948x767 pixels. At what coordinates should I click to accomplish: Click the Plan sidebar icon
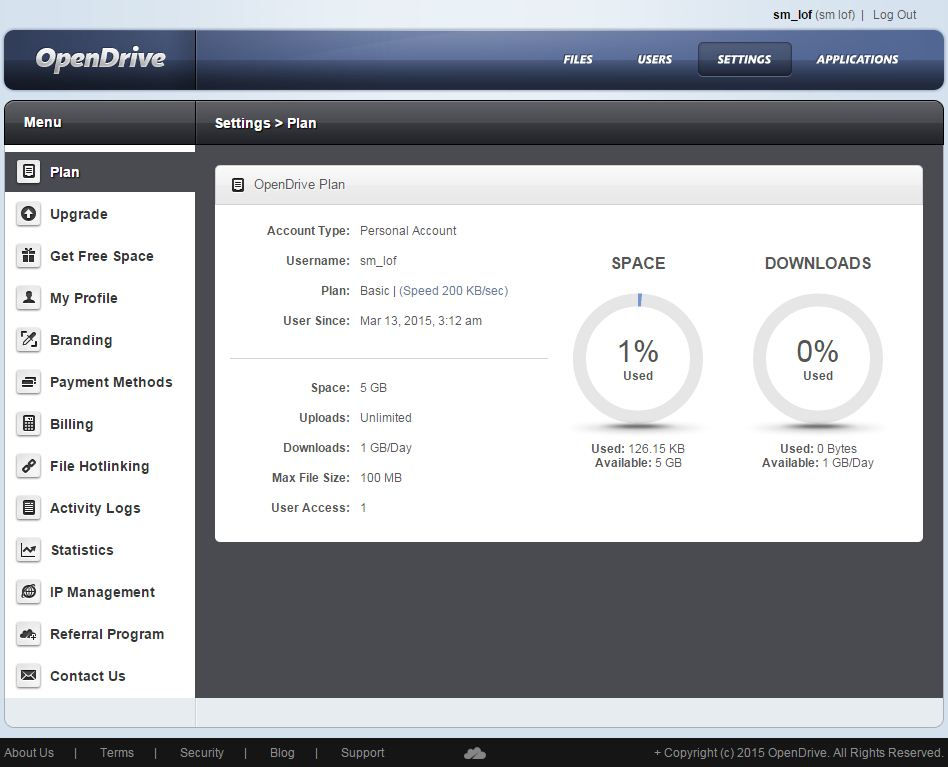point(28,172)
